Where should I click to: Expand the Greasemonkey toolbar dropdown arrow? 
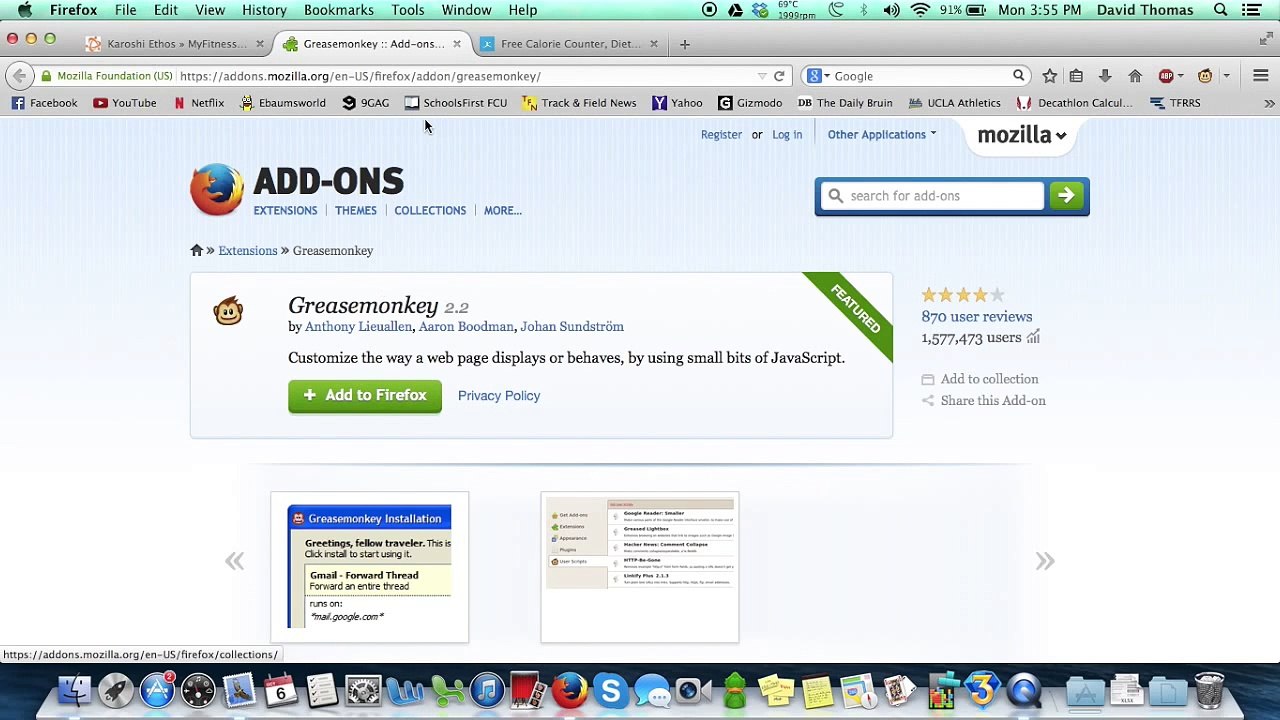pyautogui.click(x=1226, y=76)
